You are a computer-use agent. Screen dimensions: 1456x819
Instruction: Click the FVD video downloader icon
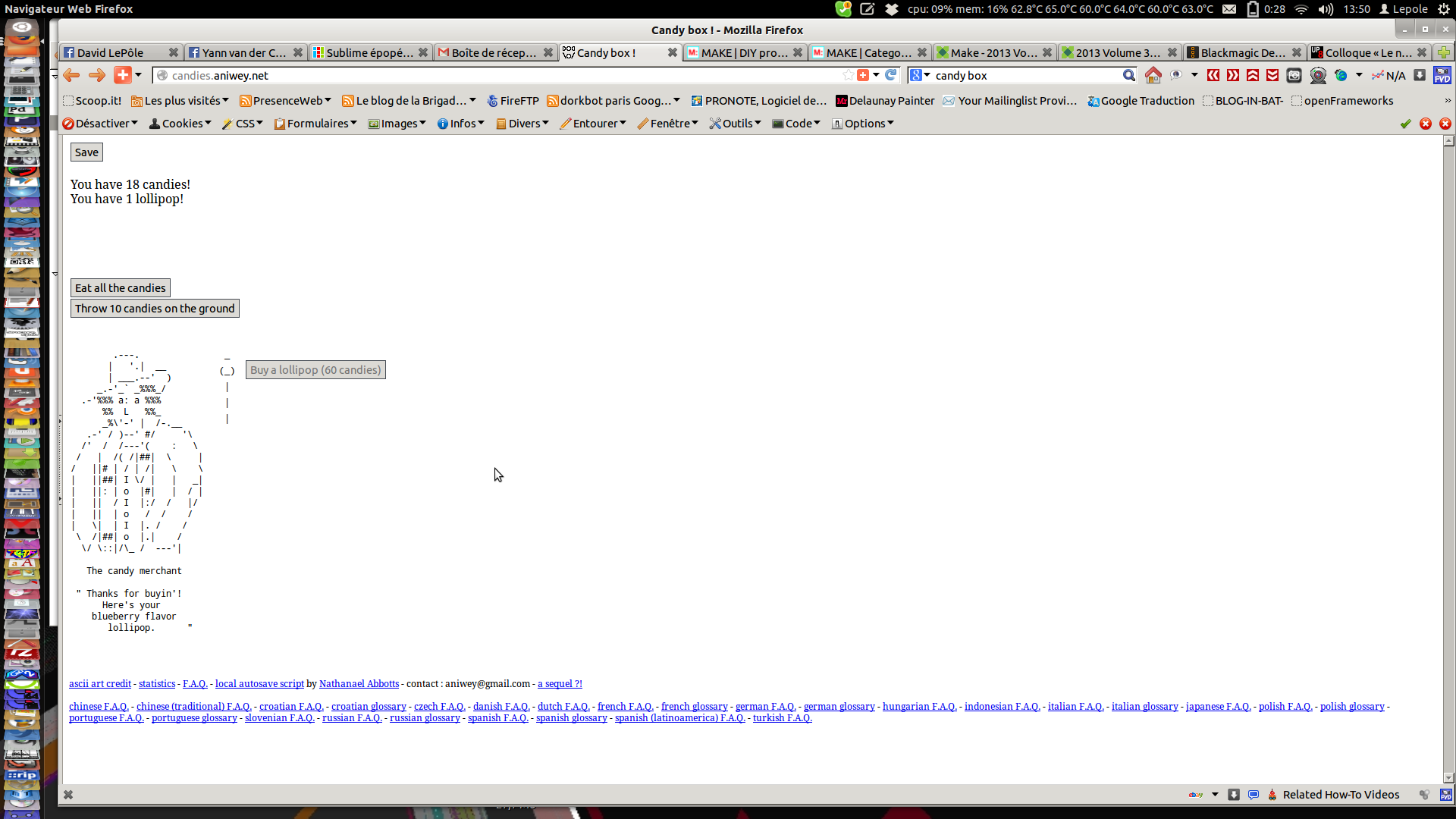[1442, 75]
